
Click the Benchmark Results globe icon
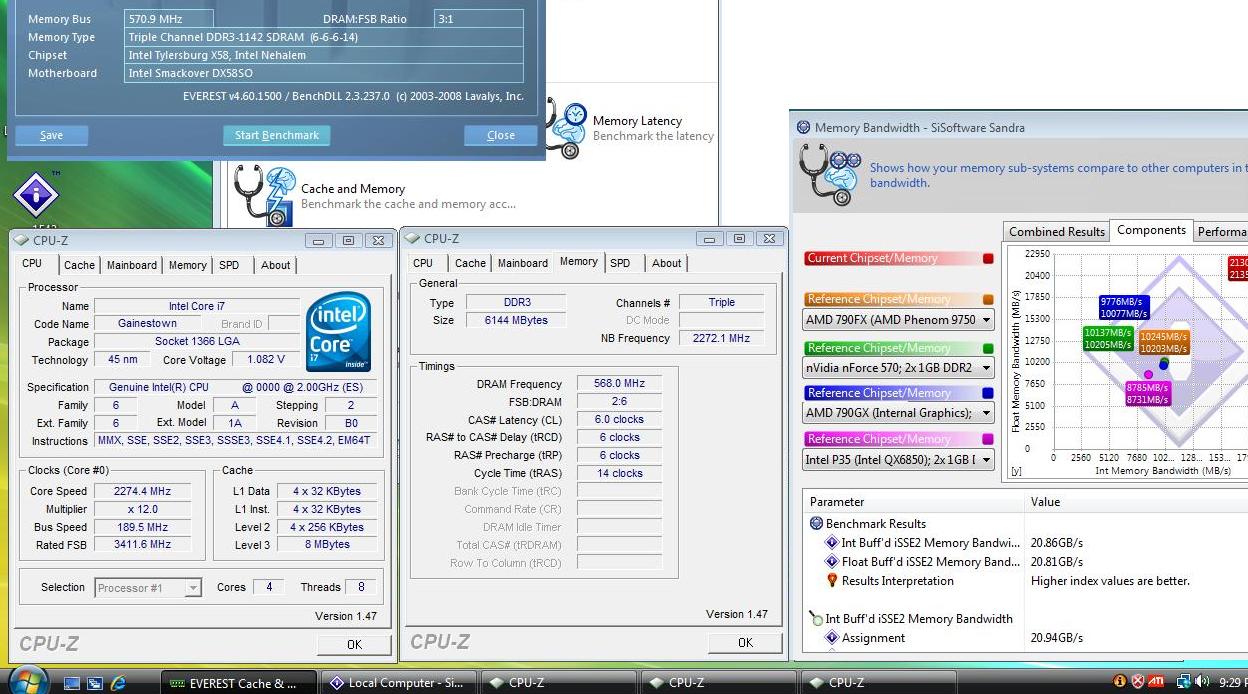tap(815, 524)
